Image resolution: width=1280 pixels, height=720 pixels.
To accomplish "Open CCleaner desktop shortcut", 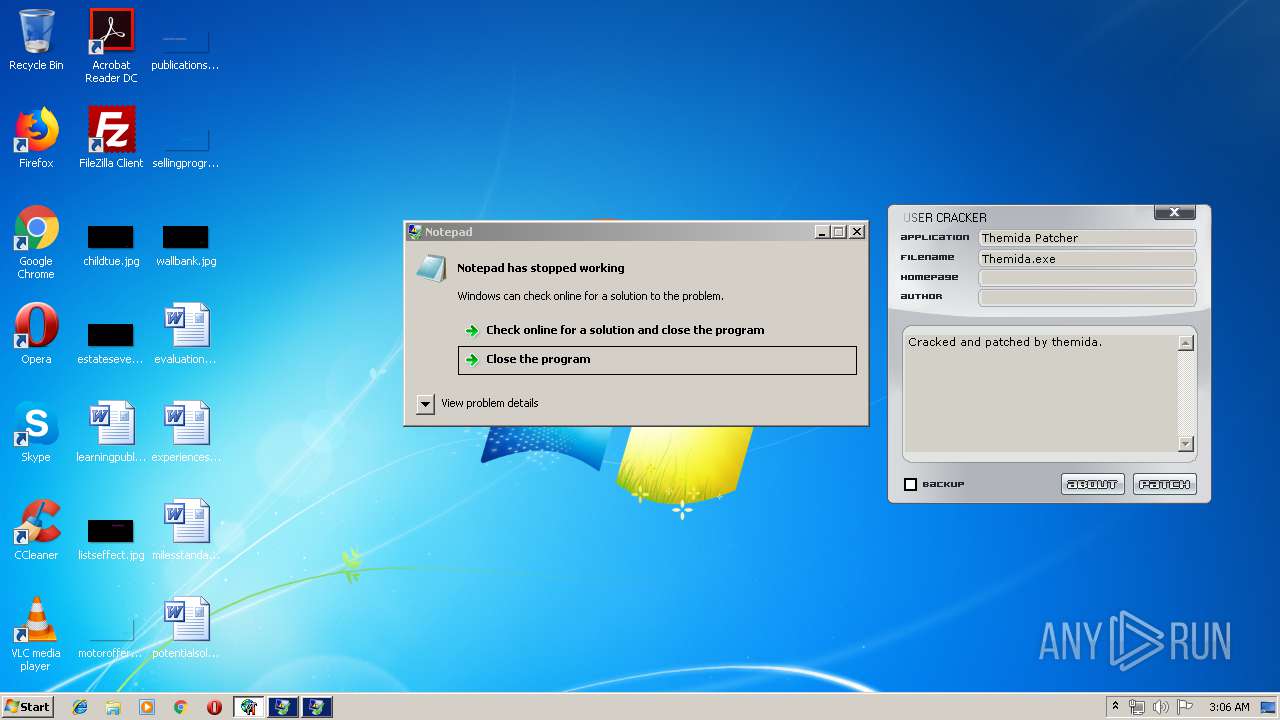I will click(36, 530).
